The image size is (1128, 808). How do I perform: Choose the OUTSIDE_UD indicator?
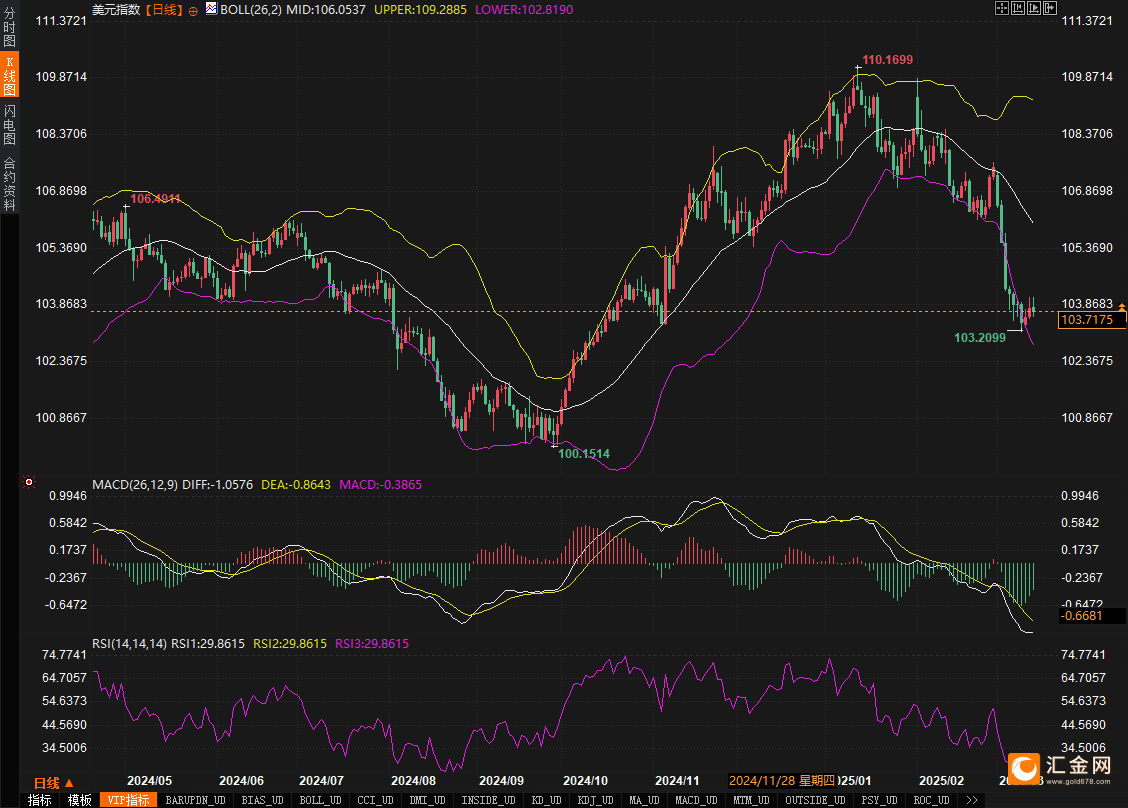click(x=815, y=800)
